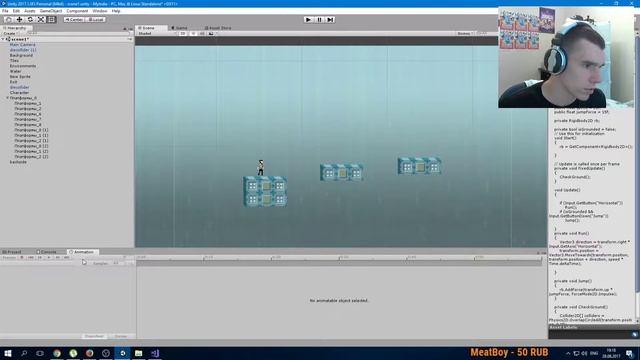Select destroller (1) in Hierarchy
Viewport: 640px width, 360px height.
(x=23, y=50)
